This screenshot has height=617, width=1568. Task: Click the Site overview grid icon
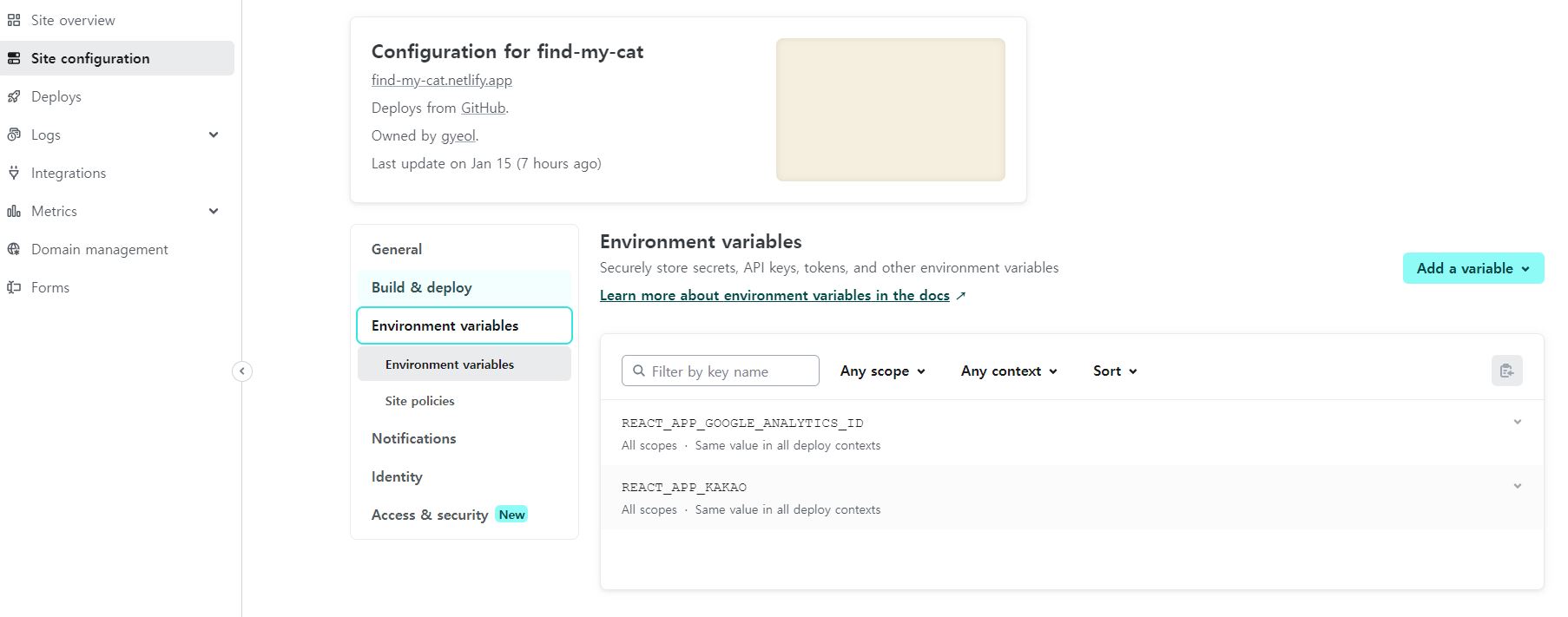point(14,20)
